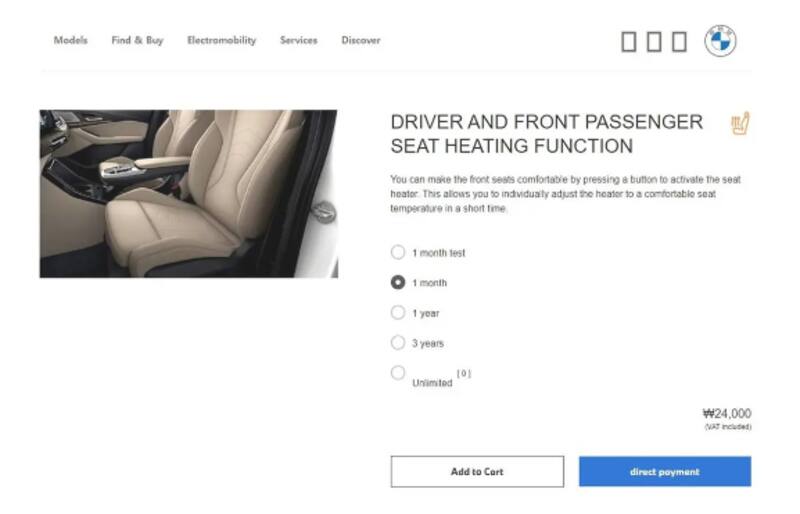Click the footnote marker next to Unlimited

464,374
